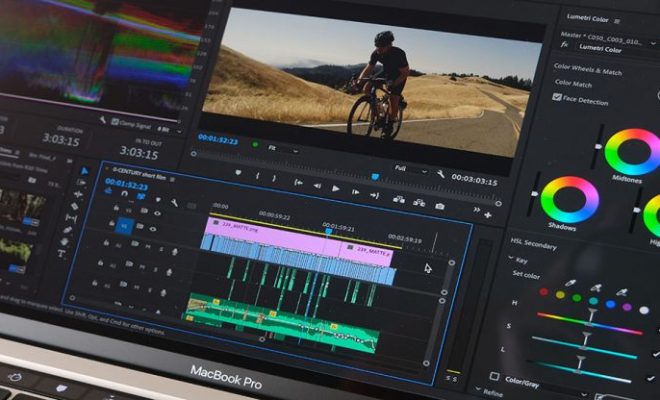Show more transport buttons chevrons
The height and width of the screenshot is (400, 660).
[476, 210]
